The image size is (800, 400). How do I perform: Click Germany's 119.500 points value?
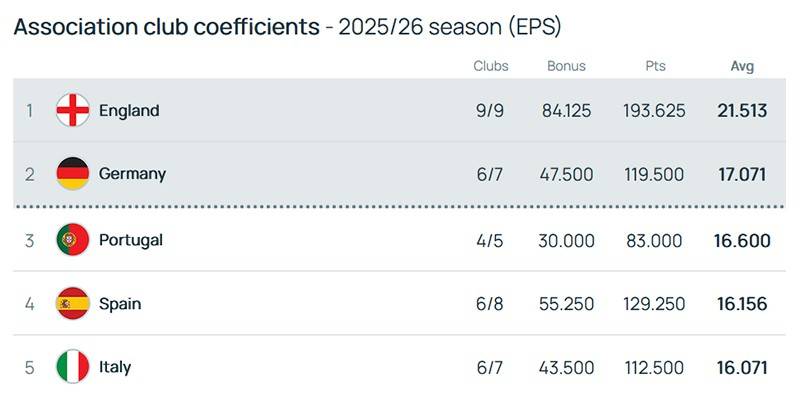point(654,174)
